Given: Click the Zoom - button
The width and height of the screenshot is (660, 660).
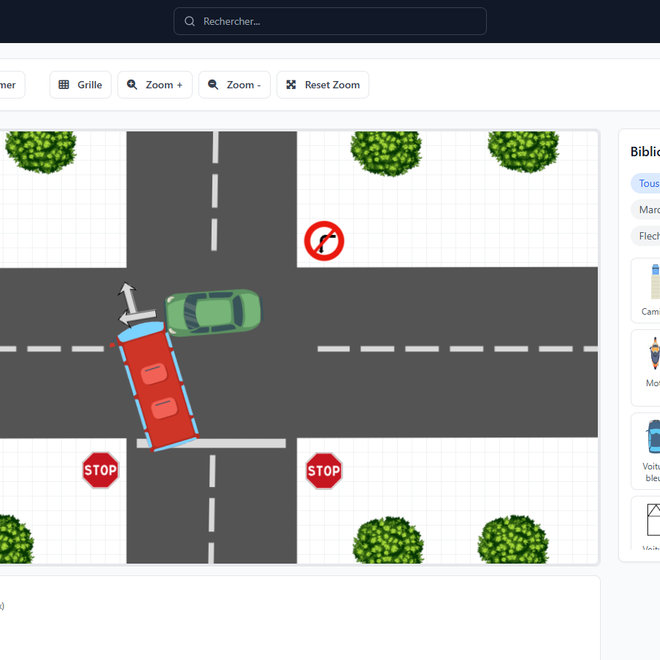Looking at the screenshot, I should [234, 85].
